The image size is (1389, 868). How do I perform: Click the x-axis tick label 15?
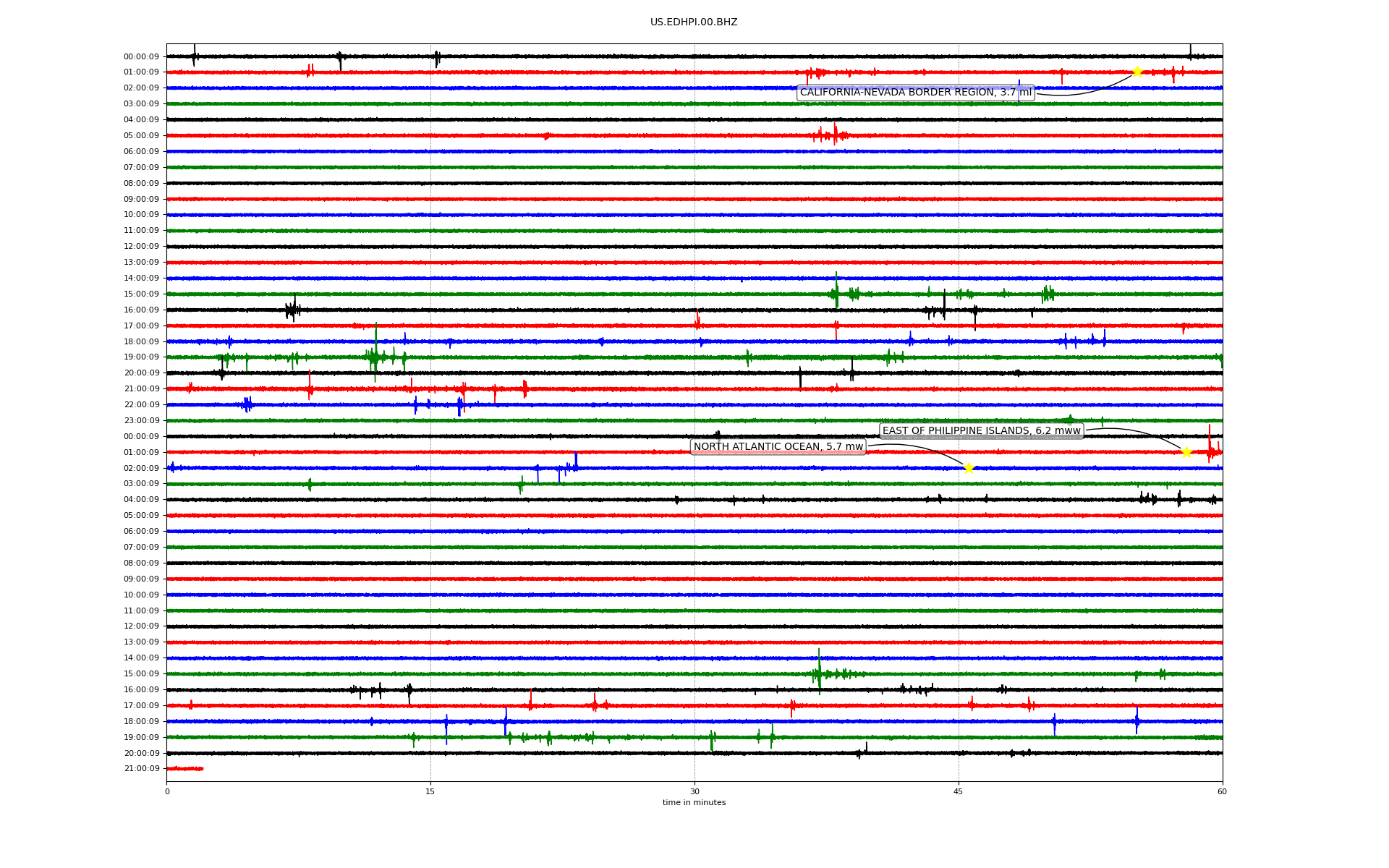click(x=430, y=791)
